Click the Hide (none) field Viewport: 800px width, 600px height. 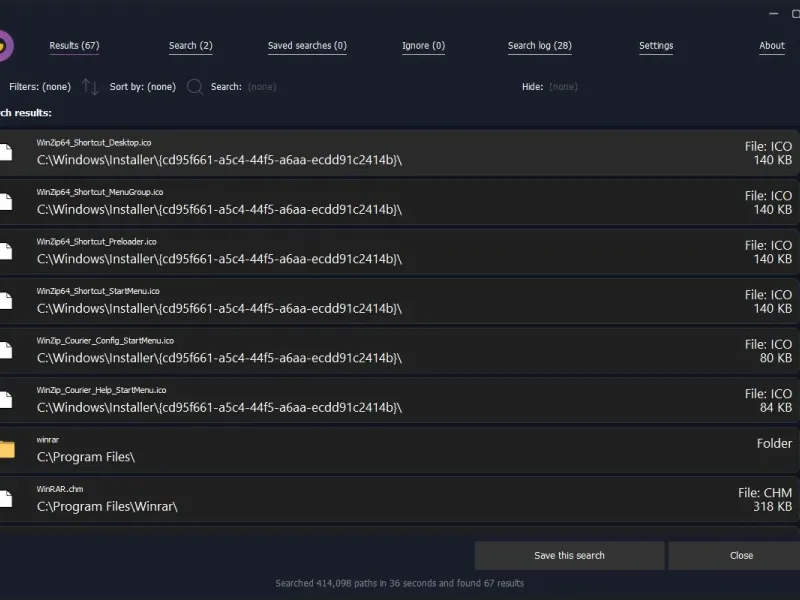pyautogui.click(x=563, y=87)
